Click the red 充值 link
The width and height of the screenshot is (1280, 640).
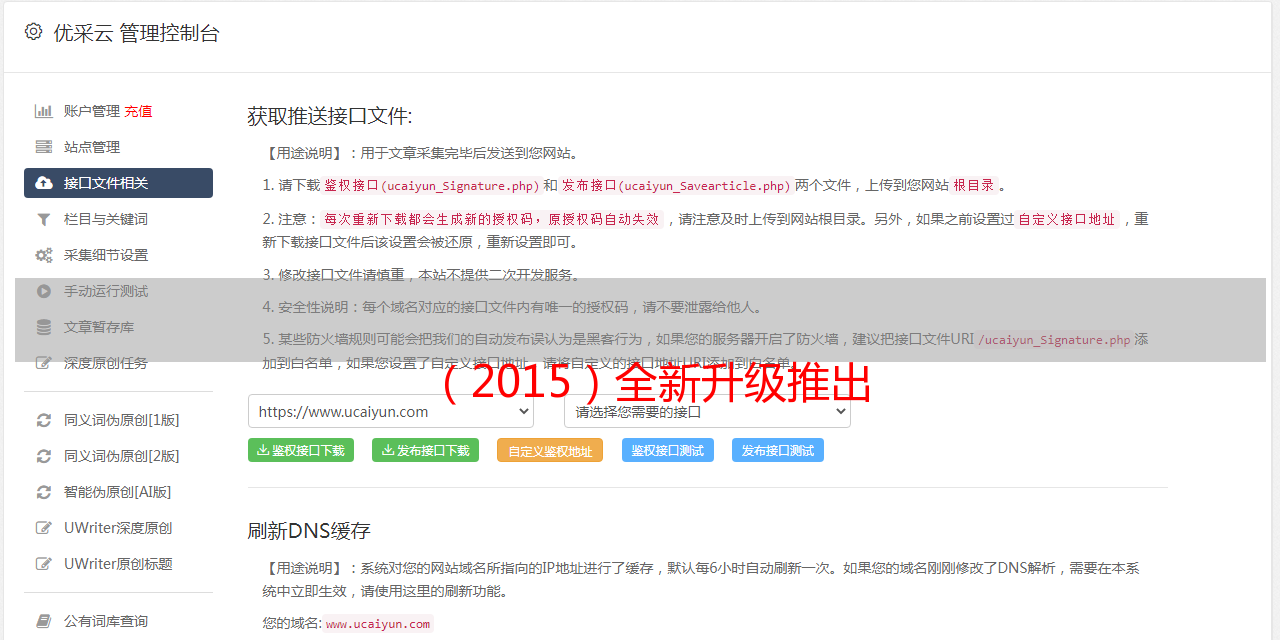pyautogui.click(x=138, y=111)
